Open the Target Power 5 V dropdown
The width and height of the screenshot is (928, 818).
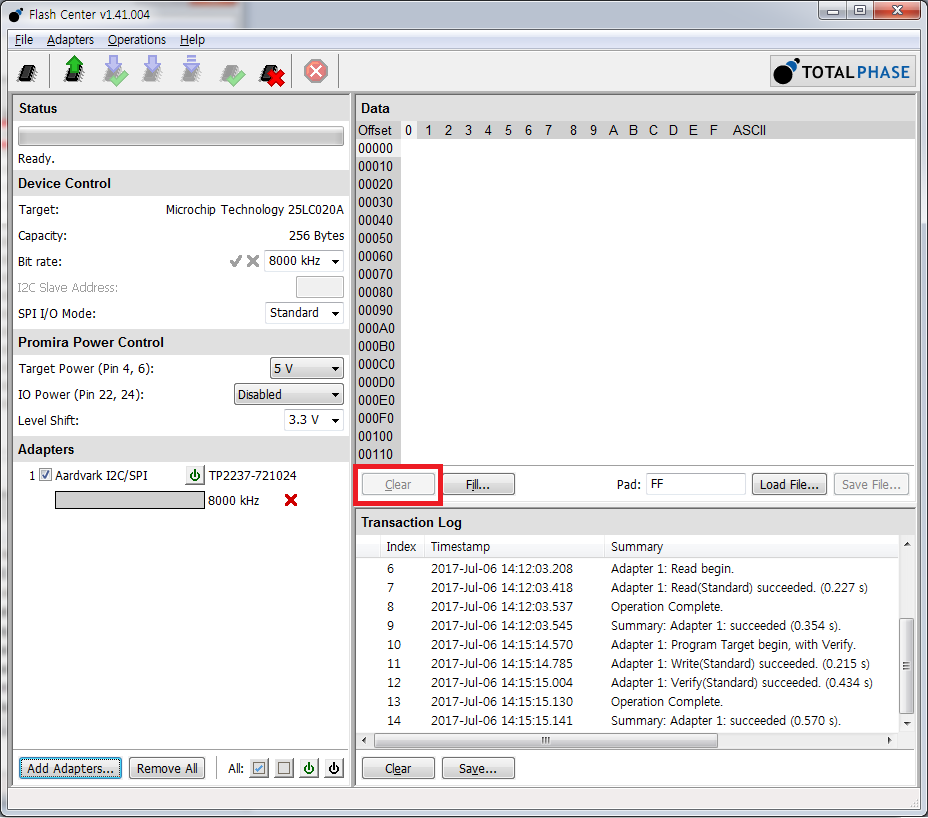coord(307,368)
